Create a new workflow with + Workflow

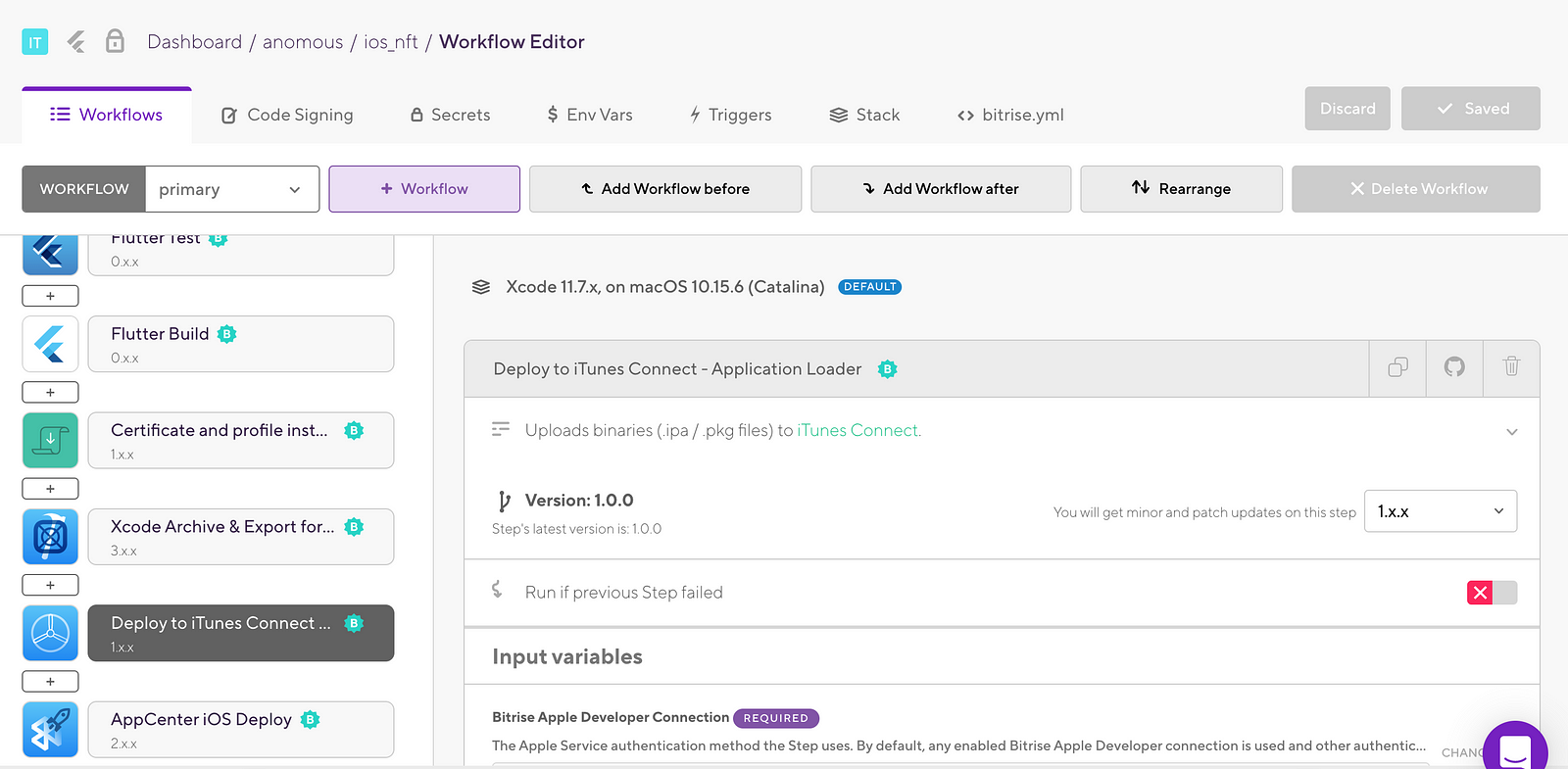coord(424,189)
